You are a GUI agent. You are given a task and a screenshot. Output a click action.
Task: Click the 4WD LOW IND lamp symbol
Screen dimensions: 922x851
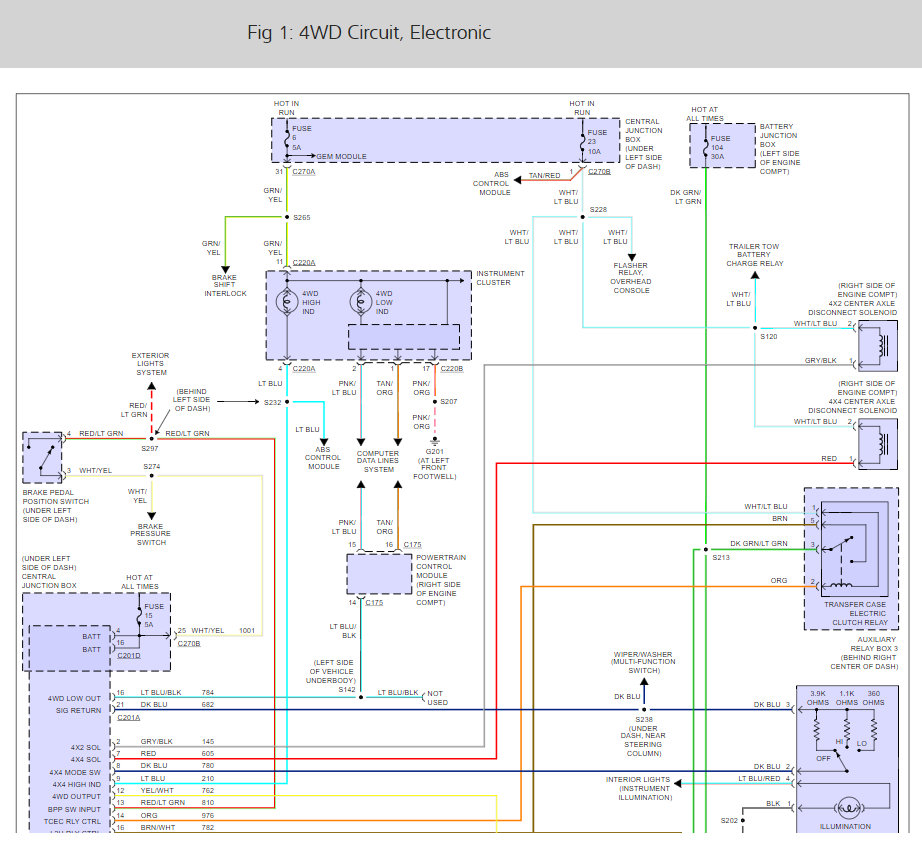[360, 302]
